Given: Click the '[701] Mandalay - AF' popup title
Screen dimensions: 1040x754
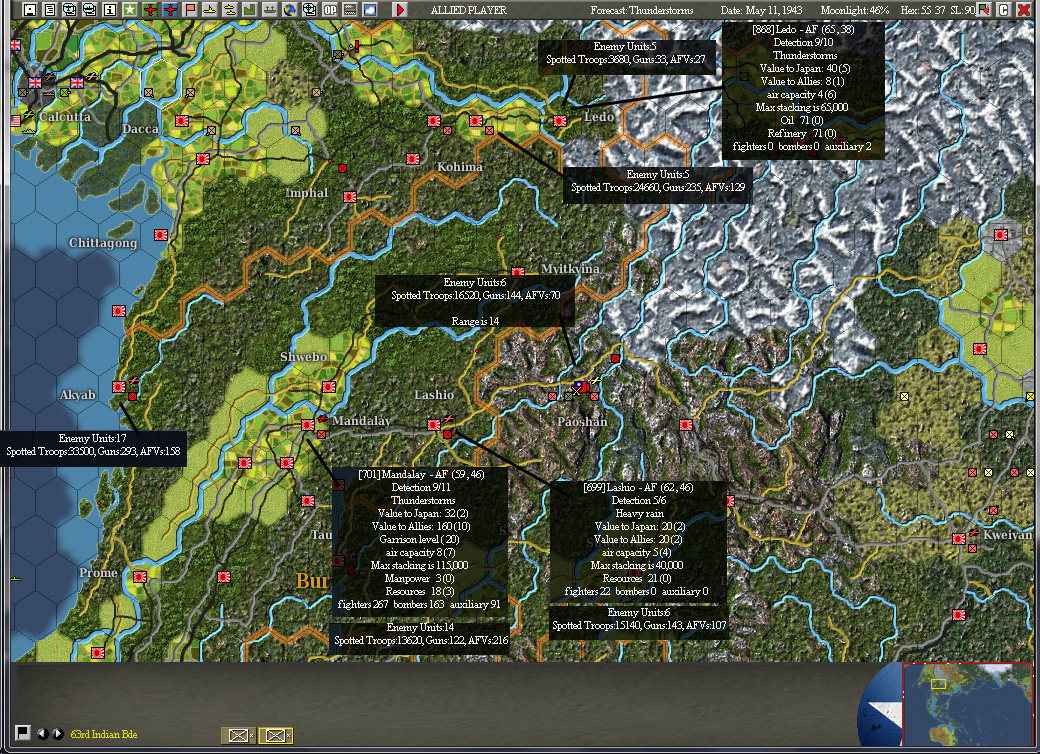Looking at the screenshot, I should (422, 474).
